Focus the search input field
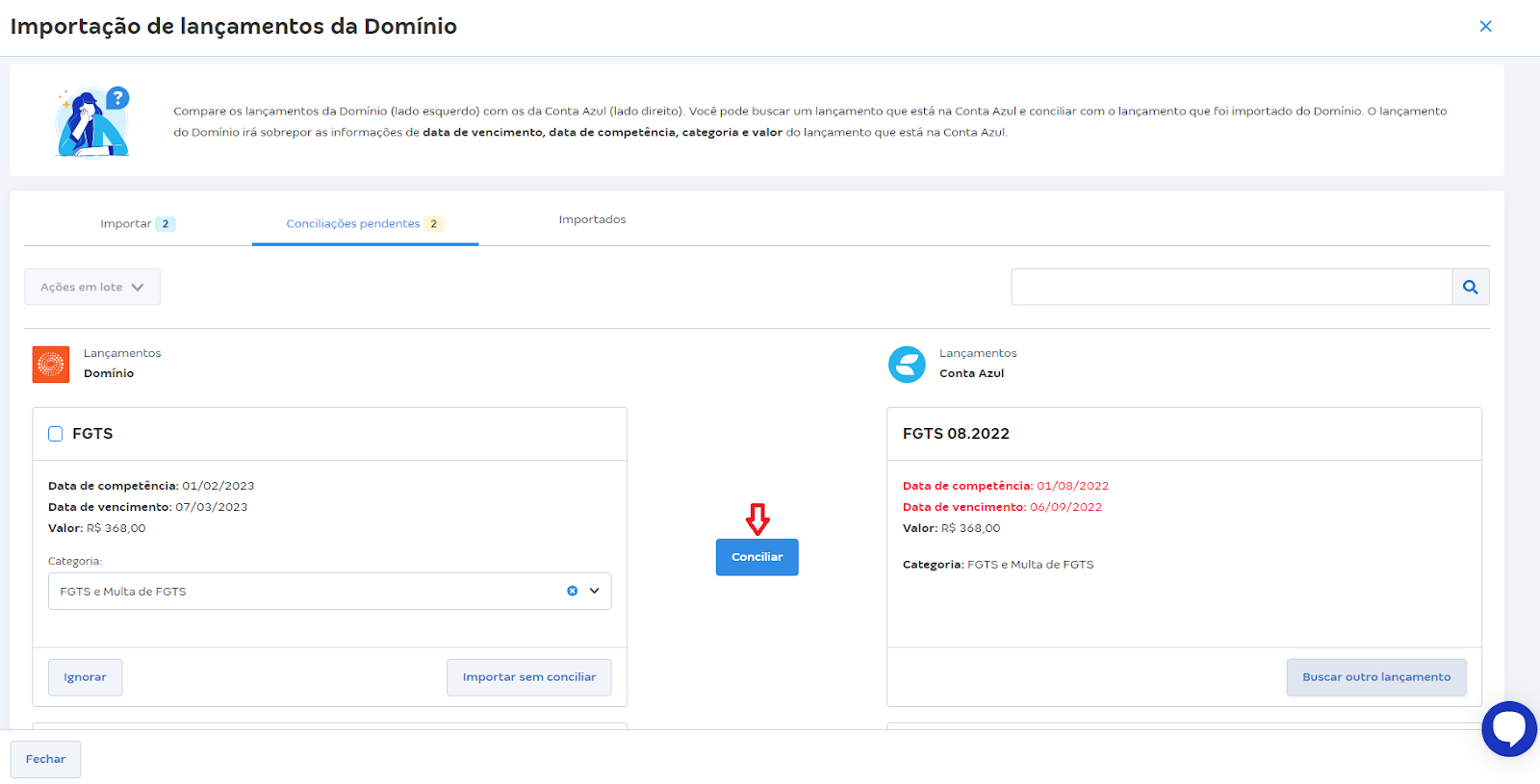 click(1231, 287)
